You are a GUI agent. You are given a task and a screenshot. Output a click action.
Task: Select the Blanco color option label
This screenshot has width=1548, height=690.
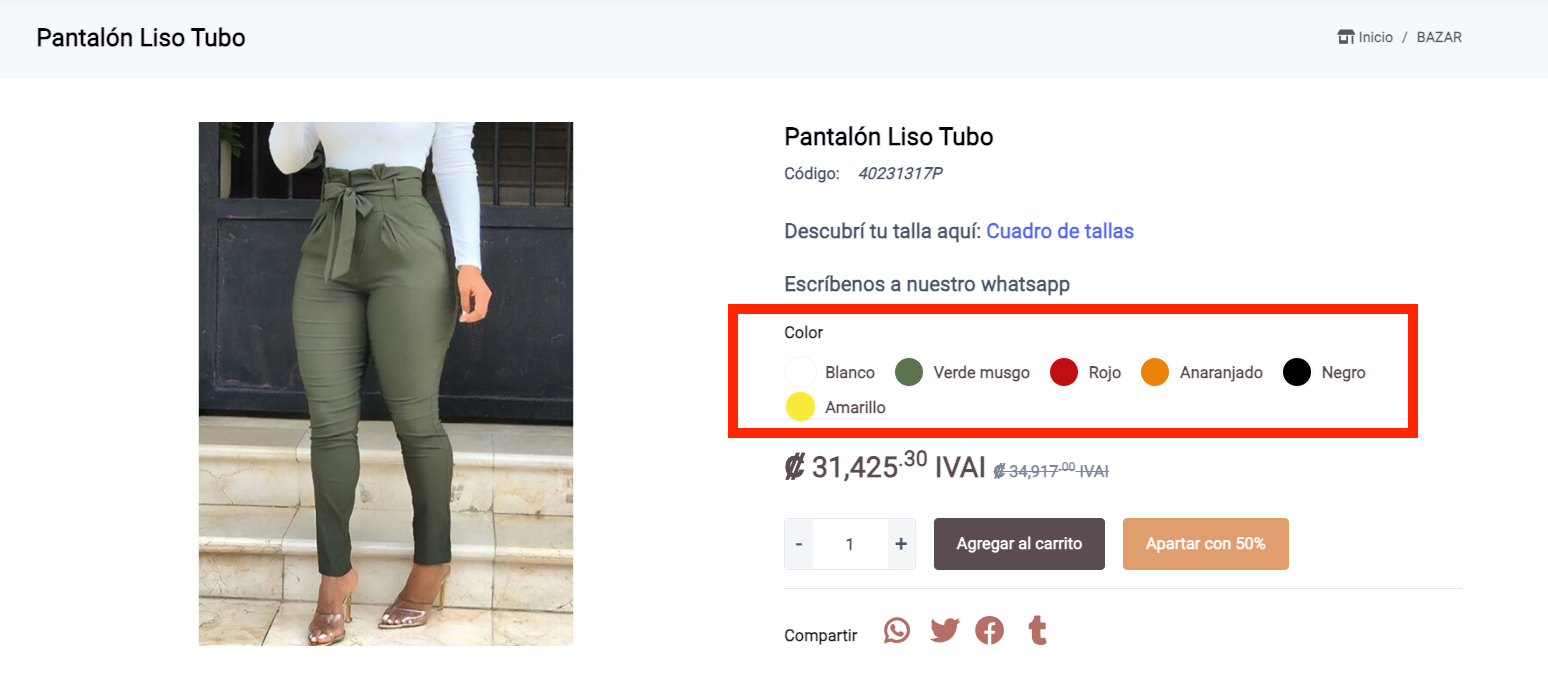tap(850, 372)
